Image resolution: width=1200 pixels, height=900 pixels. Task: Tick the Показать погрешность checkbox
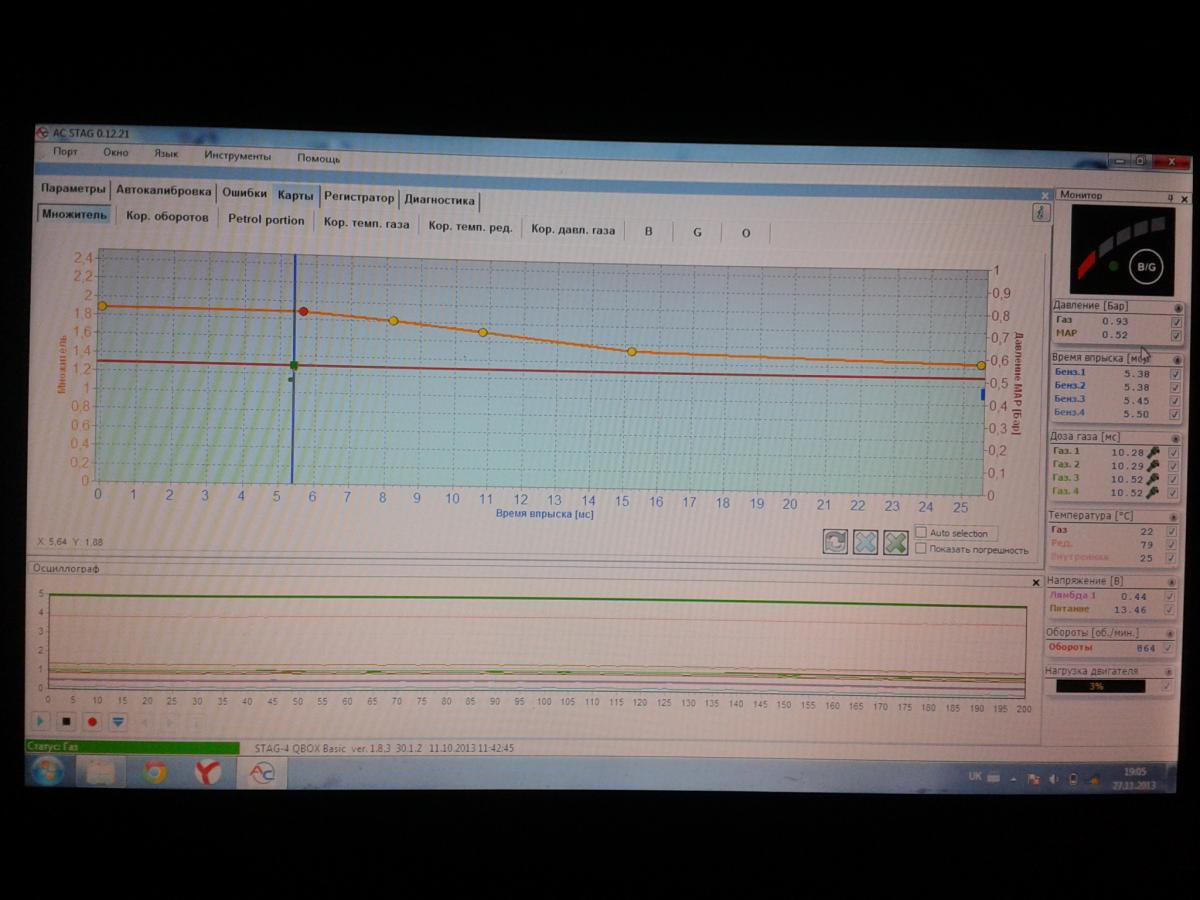(921, 548)
